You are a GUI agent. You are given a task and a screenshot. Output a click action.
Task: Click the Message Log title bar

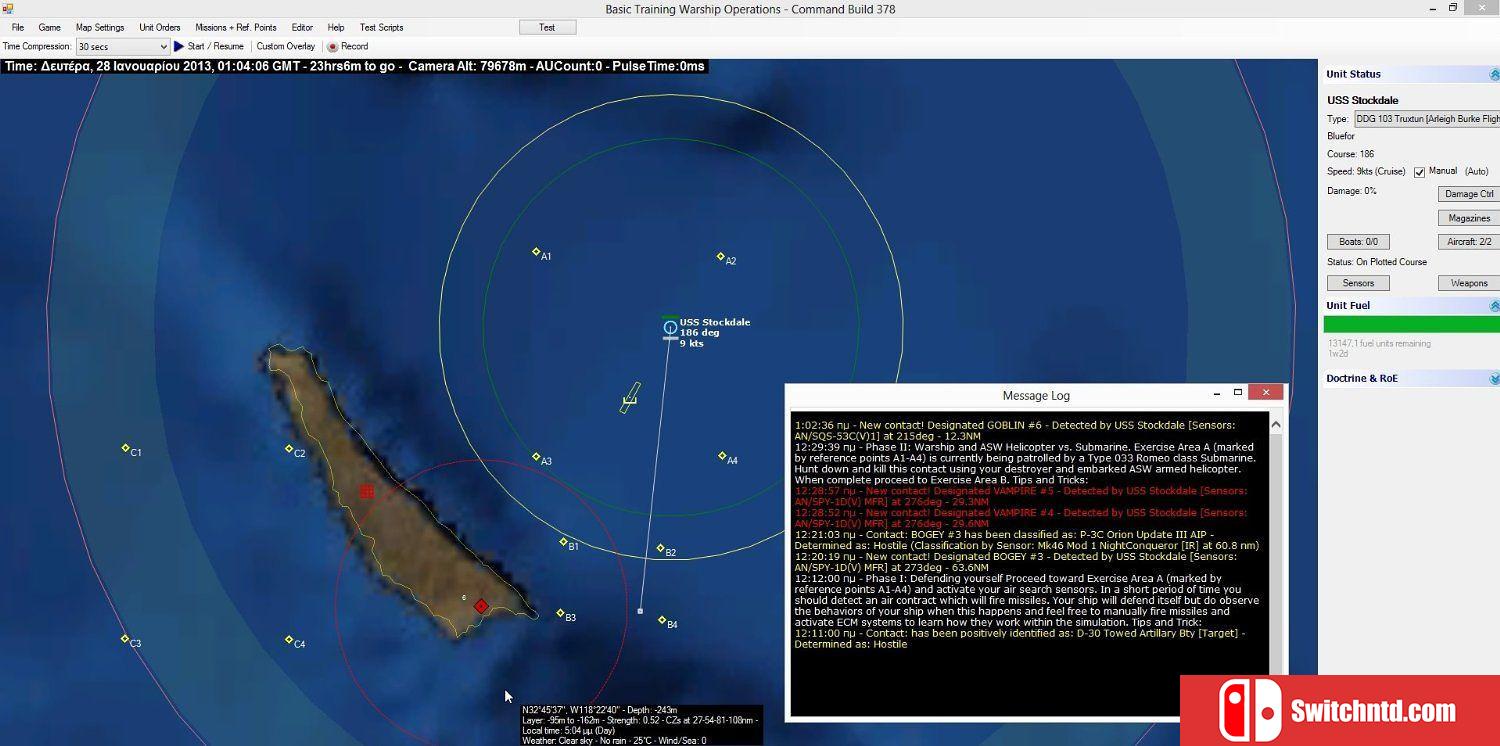[x=1036, y=396]
